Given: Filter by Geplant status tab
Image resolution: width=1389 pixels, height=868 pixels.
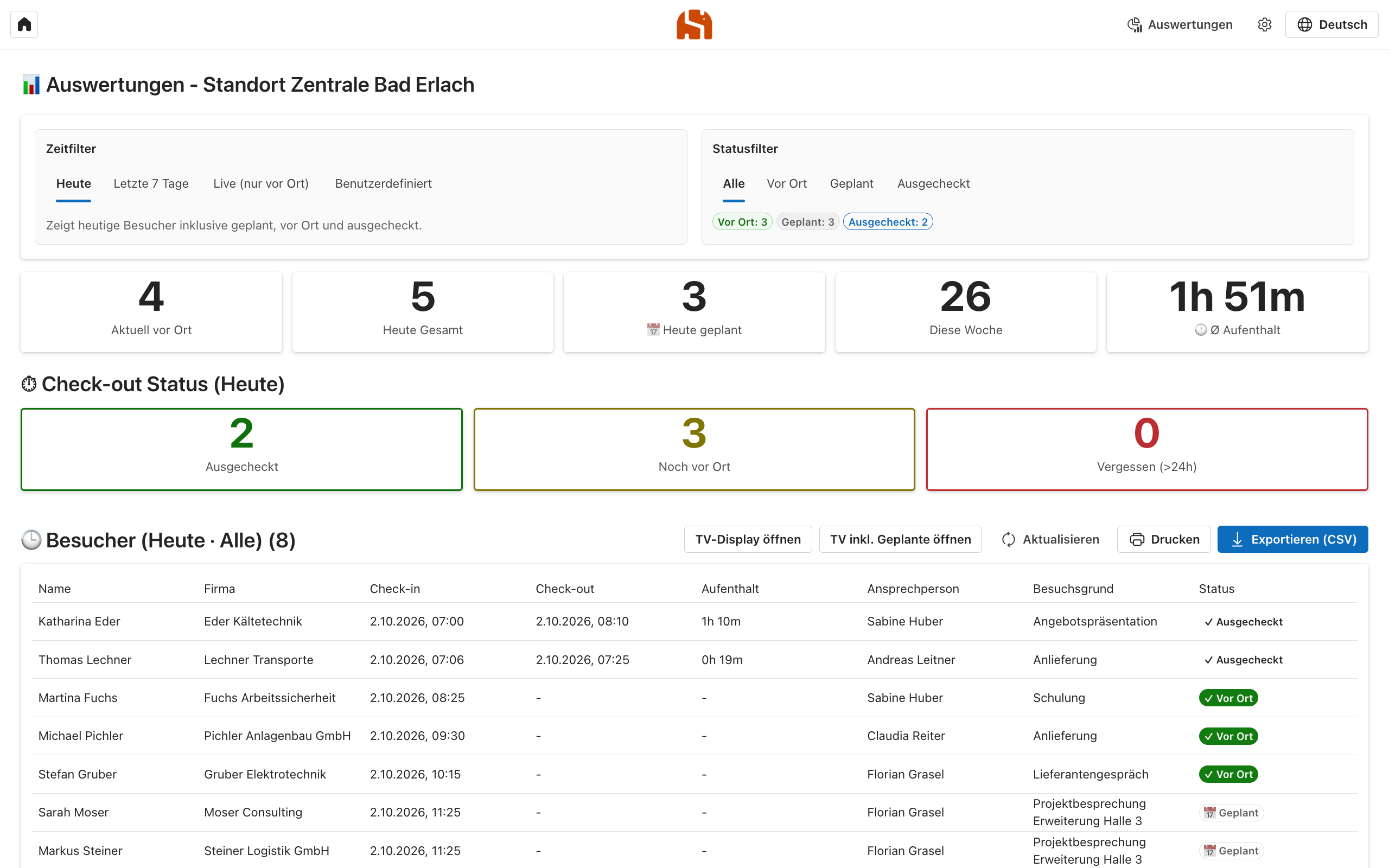Looking at the screenshot, I should pos(852,184).
